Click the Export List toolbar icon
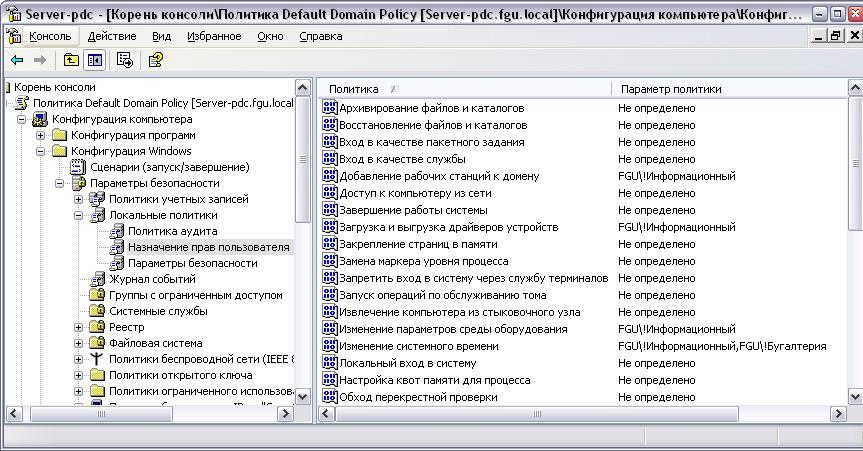The image size is (863, 451). tap(125, 60)
